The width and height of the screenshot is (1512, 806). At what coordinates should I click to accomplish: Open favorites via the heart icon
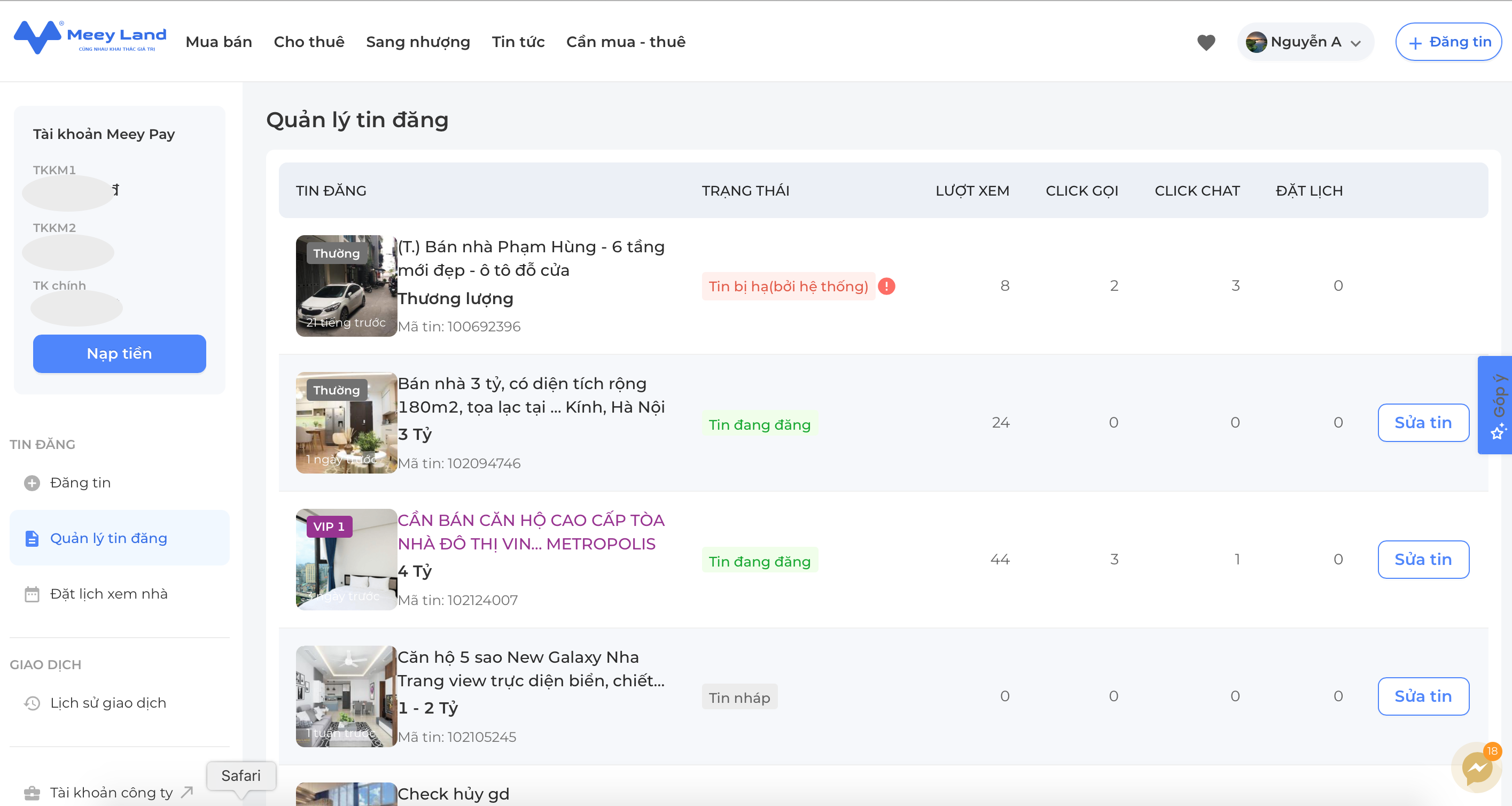1206,42
